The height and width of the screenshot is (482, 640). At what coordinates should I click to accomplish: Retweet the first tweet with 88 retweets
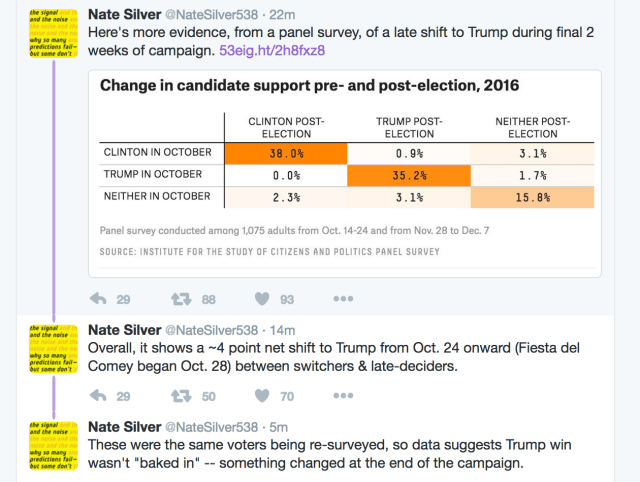181,299
